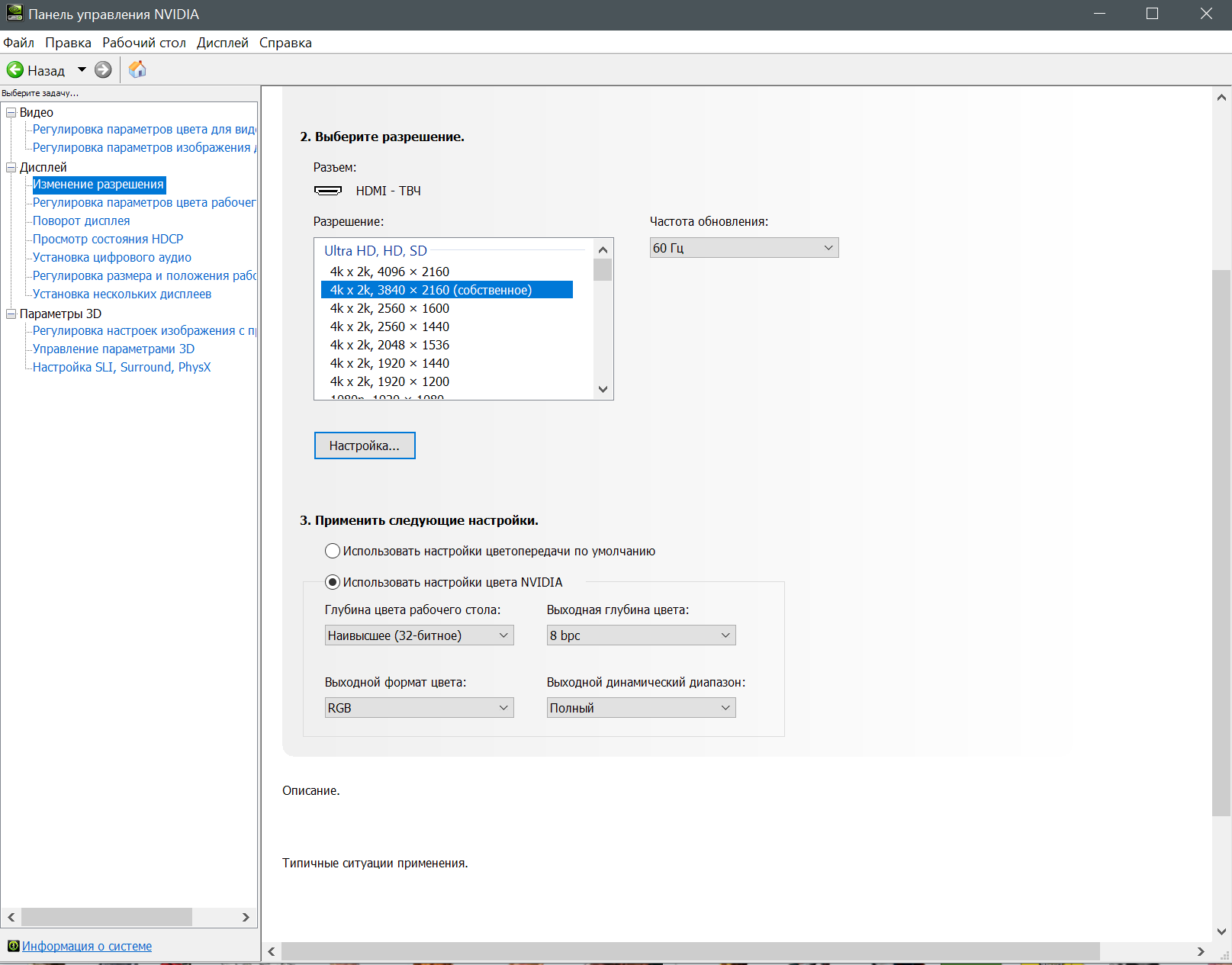
Task: Collapse the Видео tree node
Action: pos(11,112)
